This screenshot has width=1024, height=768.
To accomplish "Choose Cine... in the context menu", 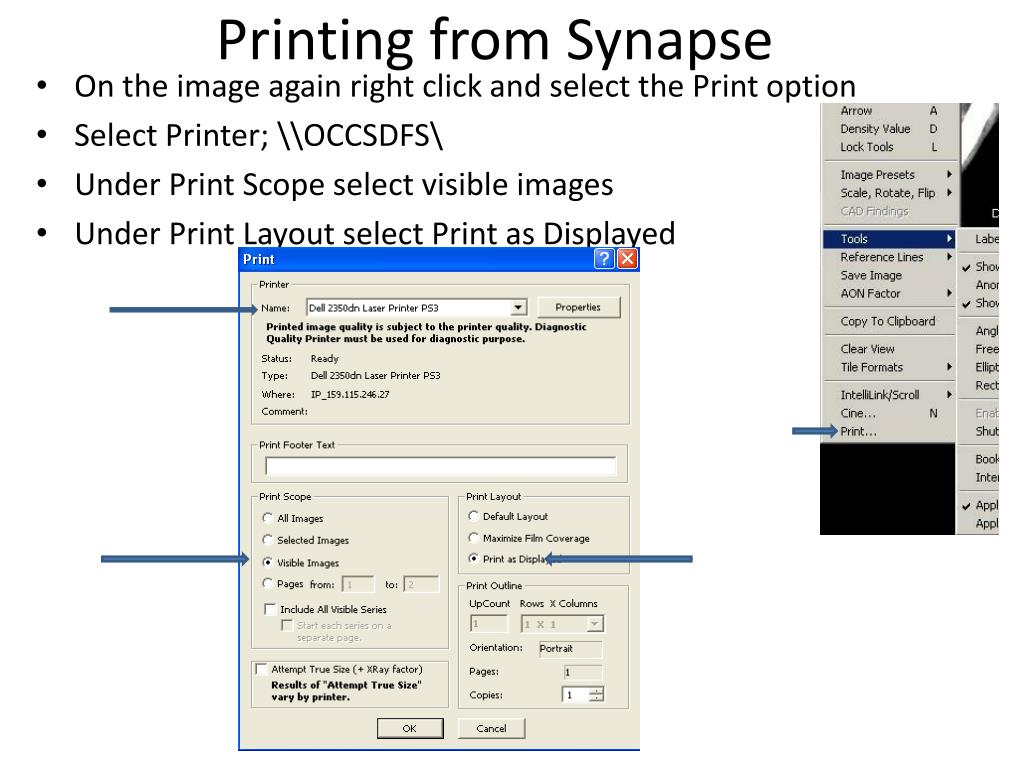I will (889, 413).
